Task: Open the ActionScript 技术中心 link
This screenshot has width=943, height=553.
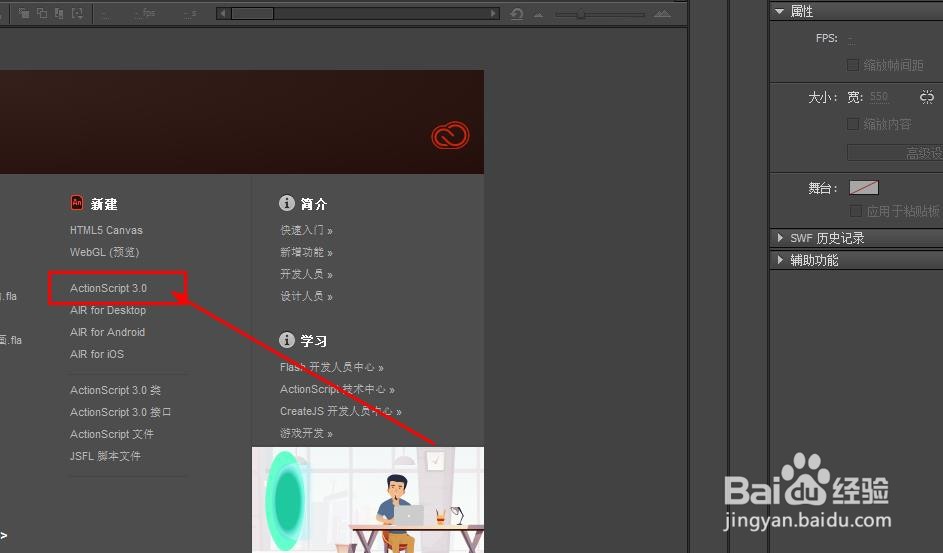Action: pyautogui.click(x=337, y=389)
